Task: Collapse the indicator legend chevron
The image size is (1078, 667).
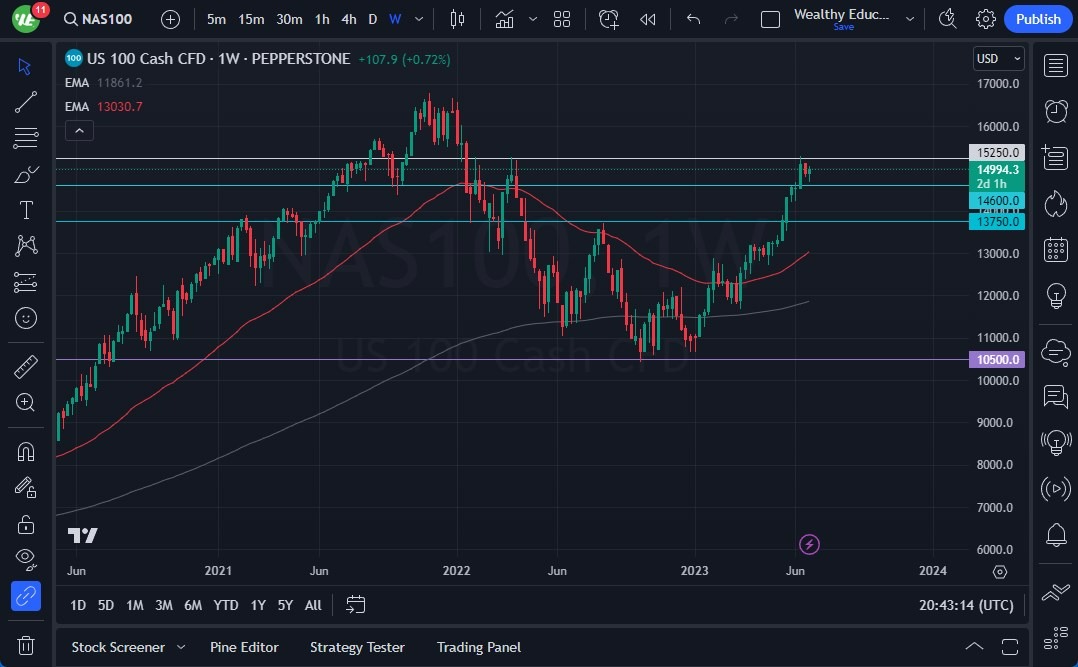Action: [79, 130]
